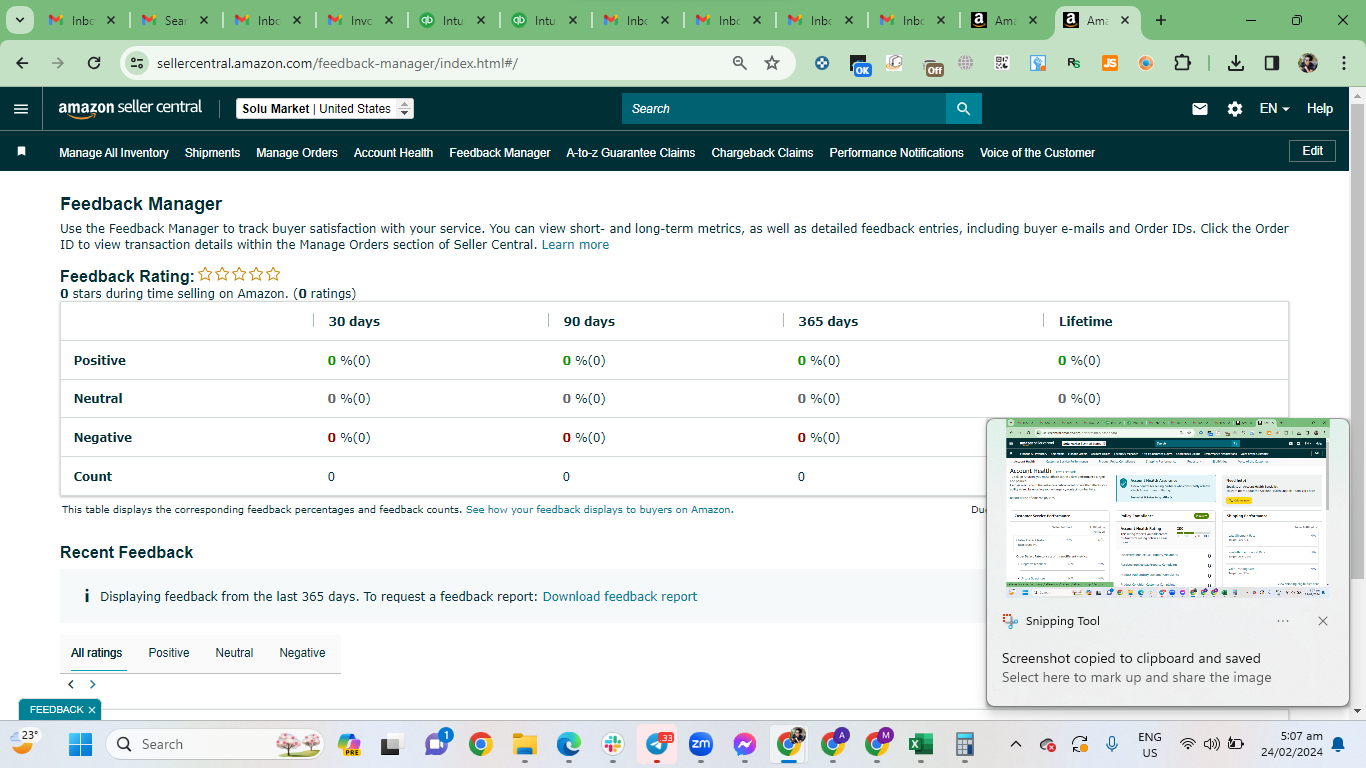Click the 365 days column header

pos(828,322)
